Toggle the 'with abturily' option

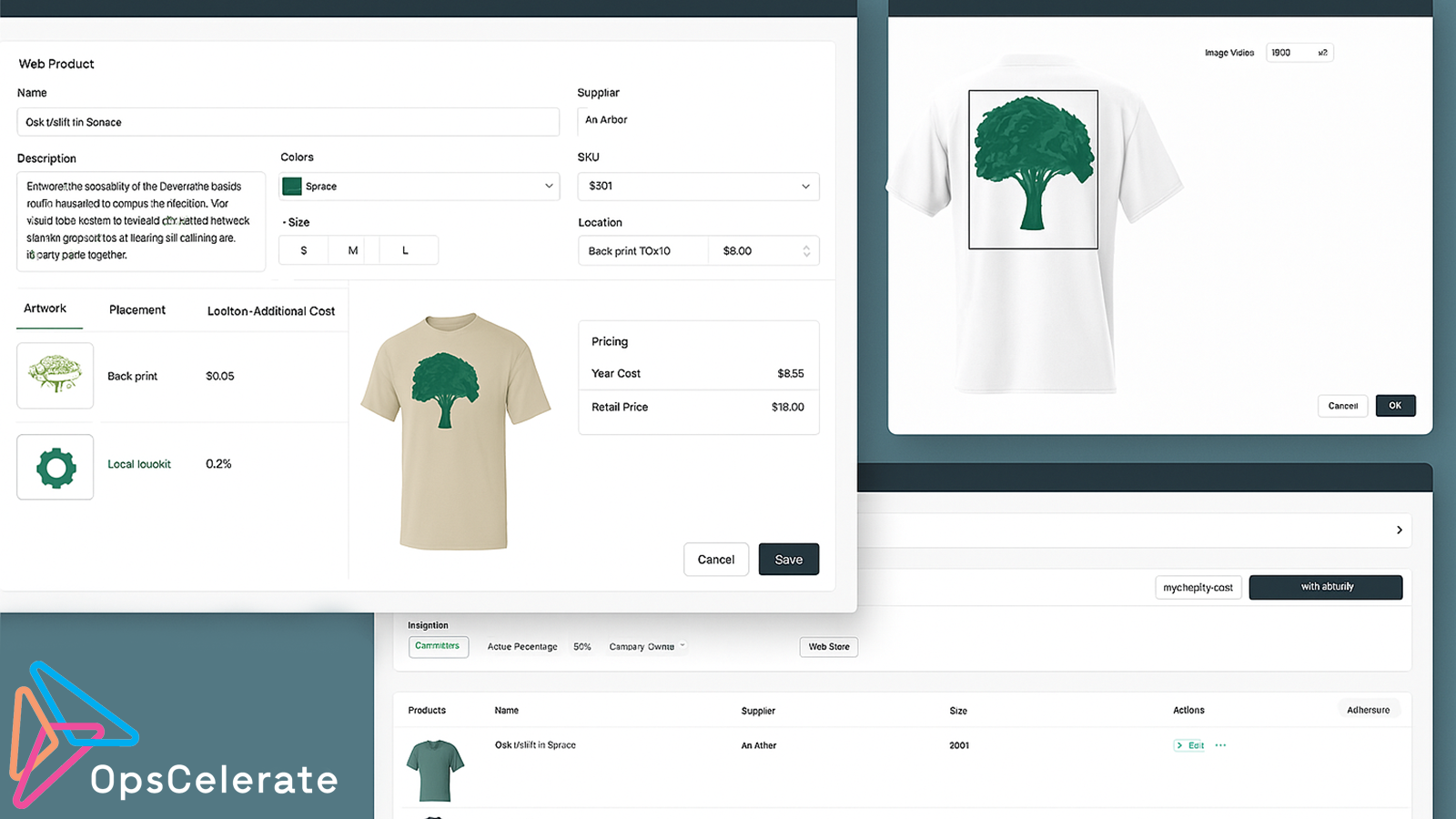[1325, 587]
